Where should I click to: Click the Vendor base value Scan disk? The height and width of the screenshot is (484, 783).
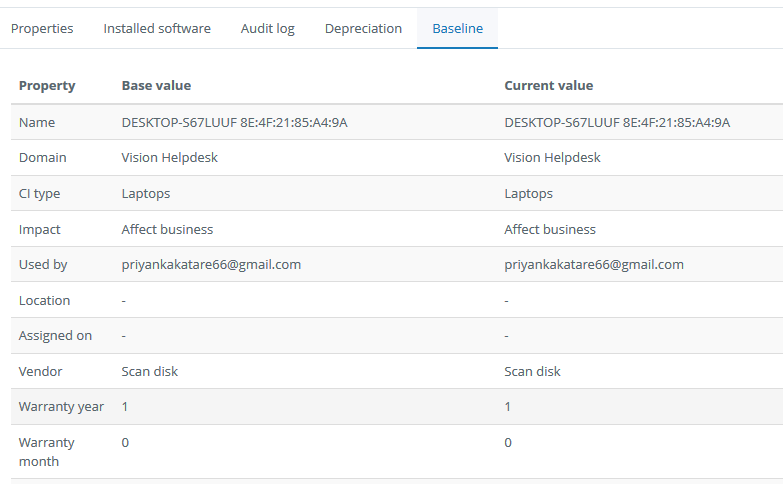pyautogui.click(x=150, y=371)
